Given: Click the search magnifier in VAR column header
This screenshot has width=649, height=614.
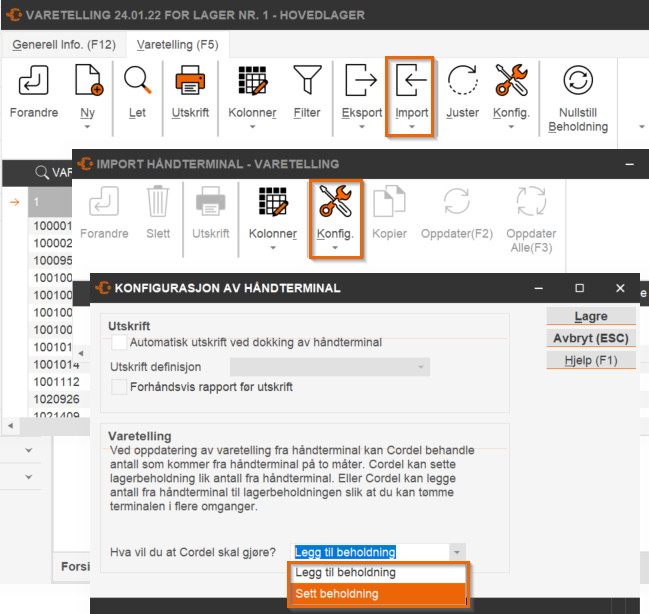Looking at the screenshot, I should pyautogui.click(x=42, y=172).
